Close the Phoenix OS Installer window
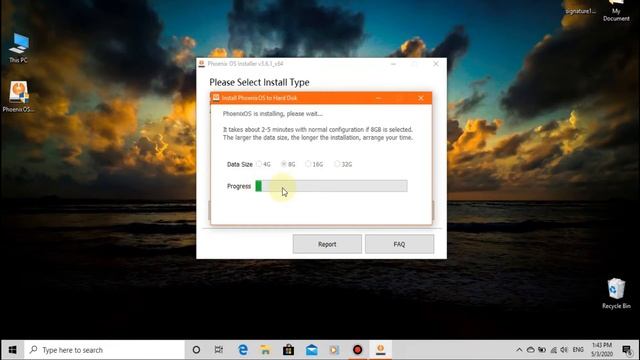Image resolution: width=640 pixels, height=360 pixels. click(436, 64)
